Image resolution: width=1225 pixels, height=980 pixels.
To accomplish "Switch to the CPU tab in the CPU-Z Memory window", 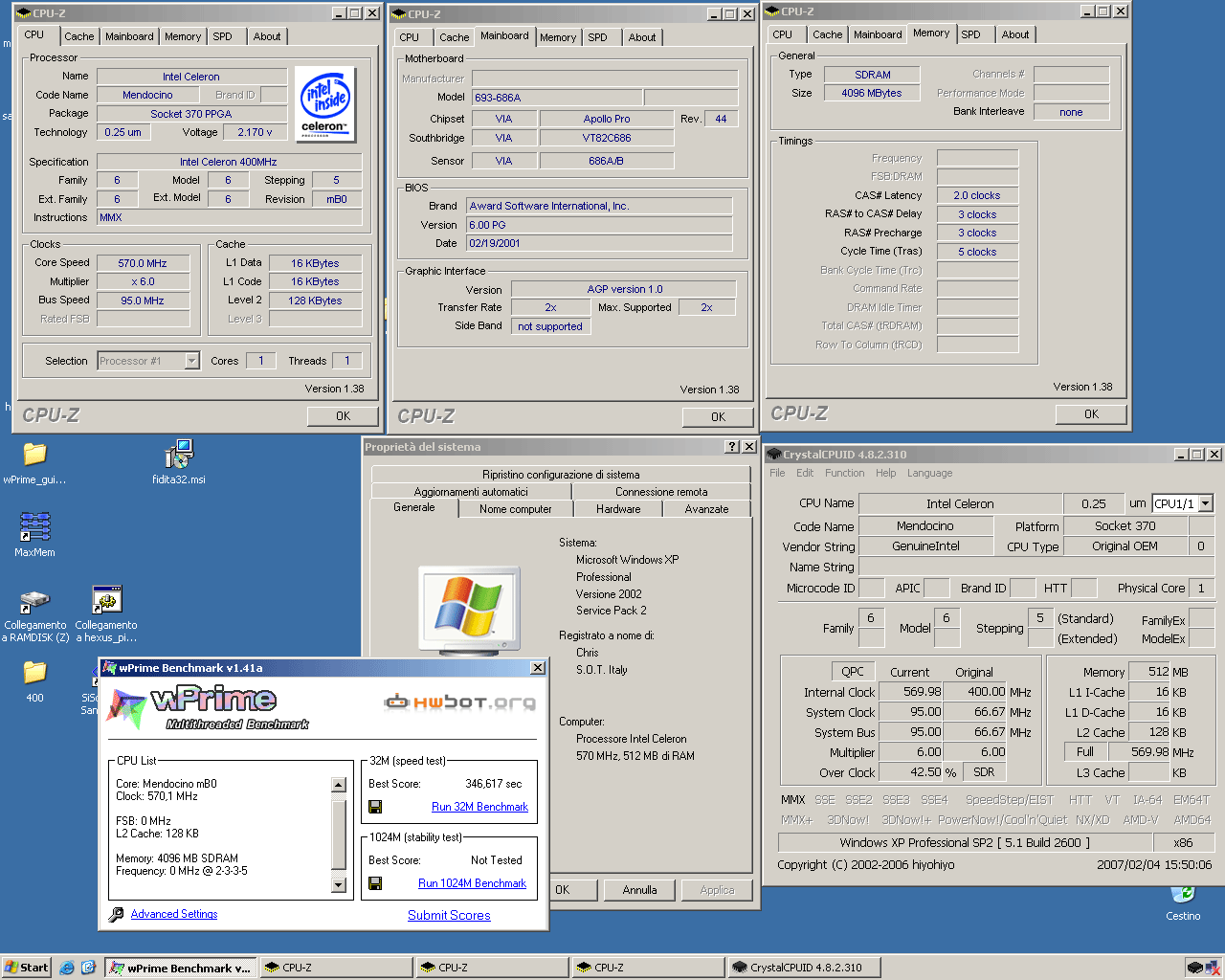I will coord(783,34).
